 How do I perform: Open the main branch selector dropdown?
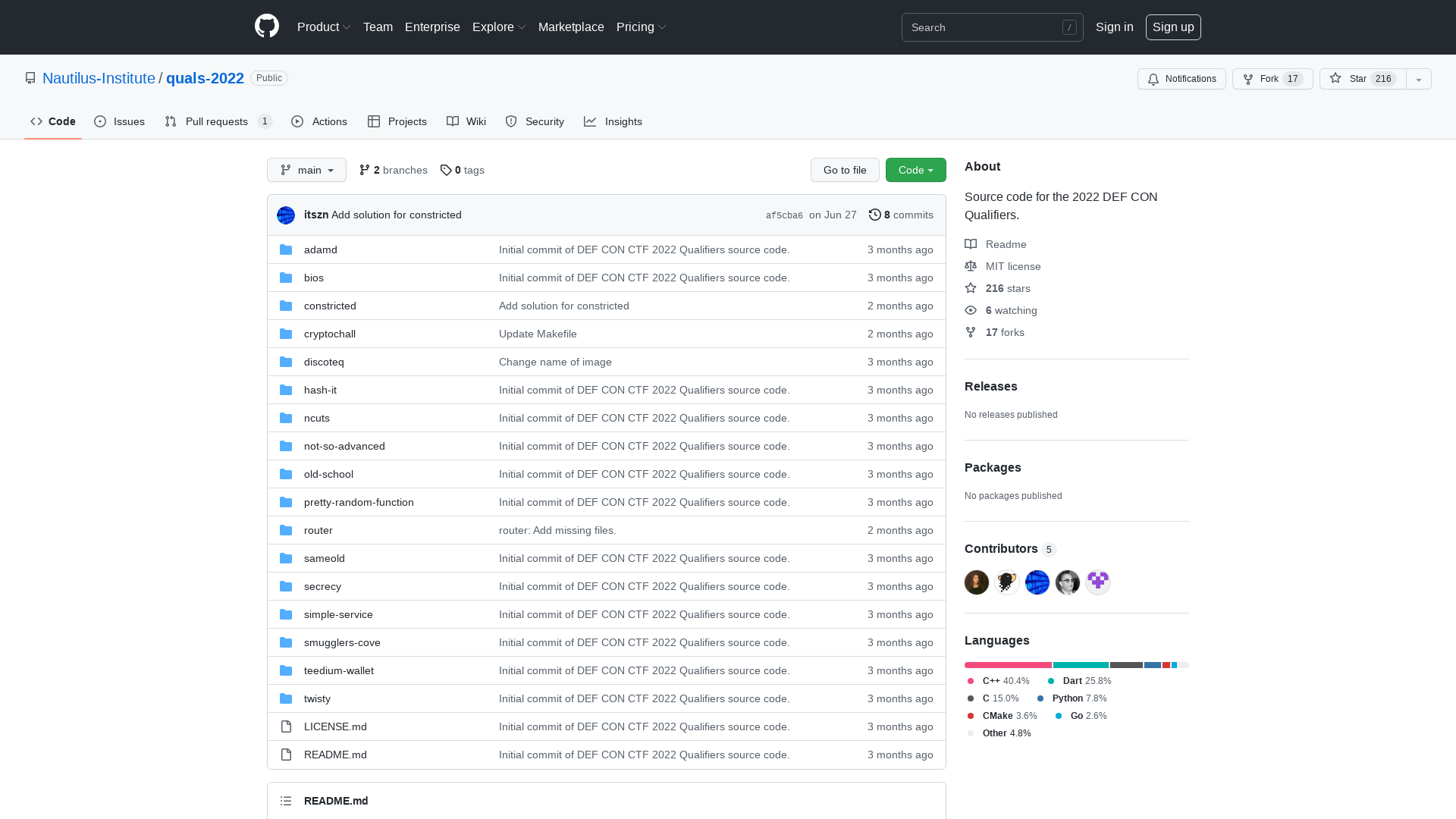306,170
